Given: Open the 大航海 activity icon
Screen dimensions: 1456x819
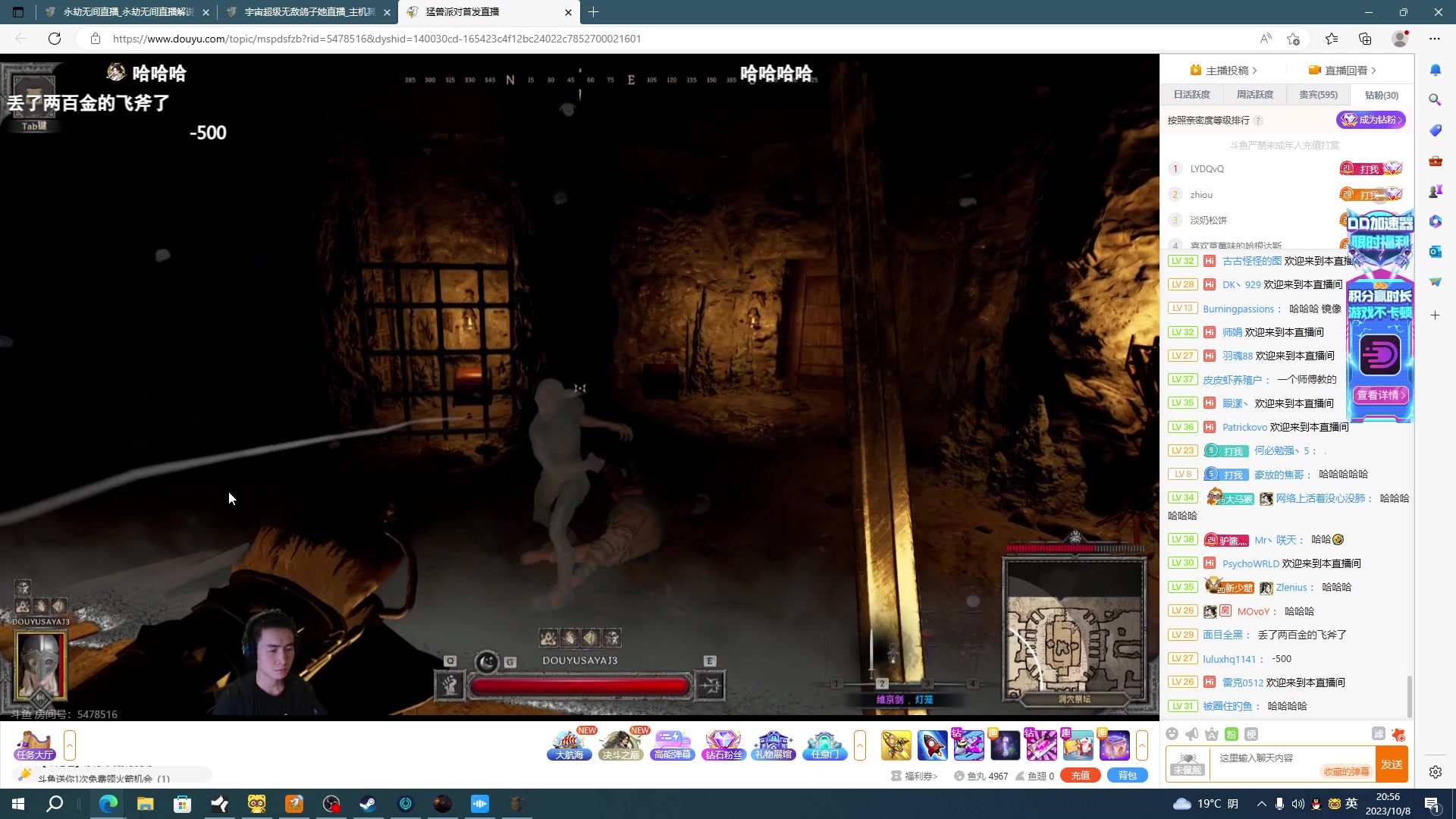Looking at the screenshot, I should pyautogui.click(x=570, y=745).
